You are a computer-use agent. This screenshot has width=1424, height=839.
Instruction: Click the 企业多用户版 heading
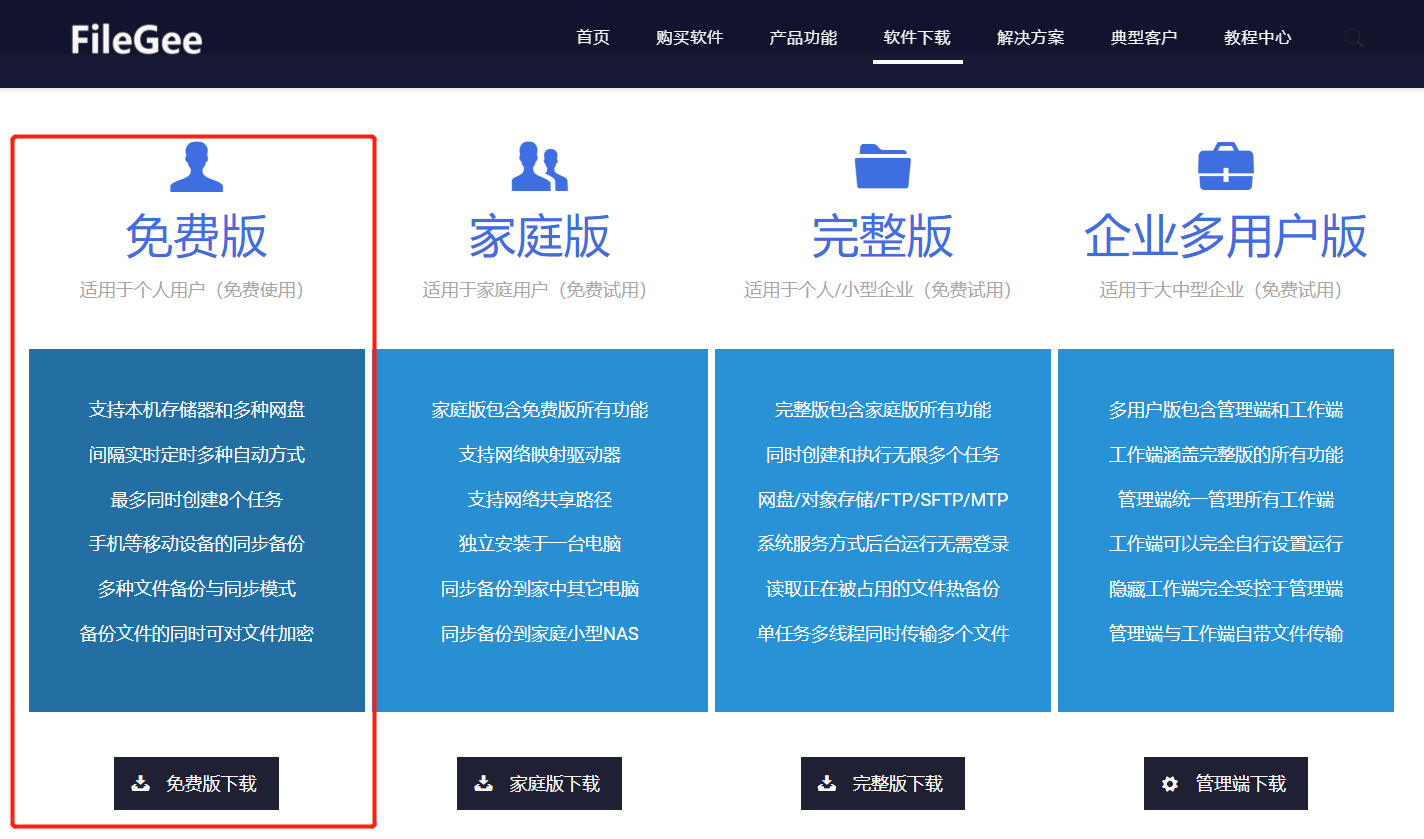point(1226,237)
